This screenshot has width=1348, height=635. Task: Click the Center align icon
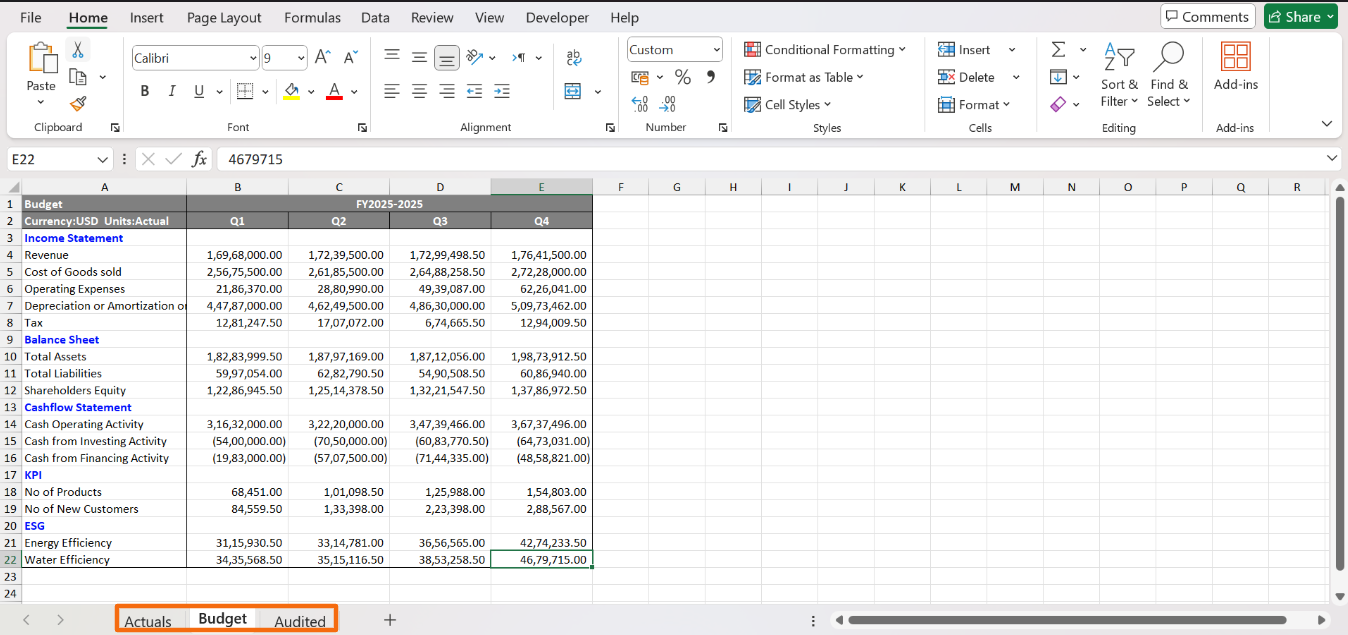[420, 91]
